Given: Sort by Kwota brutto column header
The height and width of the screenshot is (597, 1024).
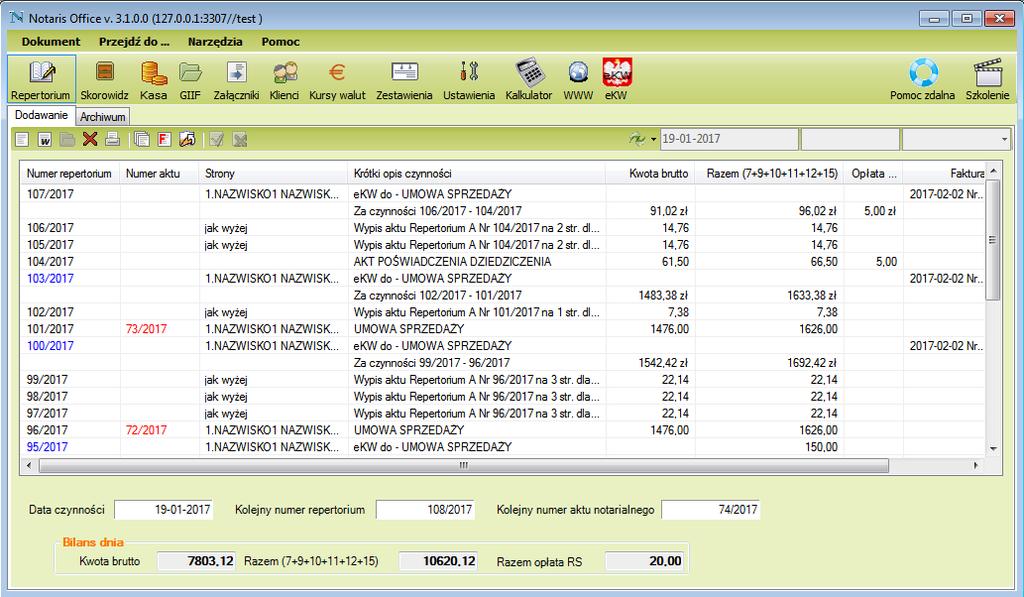Looking at the screenshot, I should (650, 174).
